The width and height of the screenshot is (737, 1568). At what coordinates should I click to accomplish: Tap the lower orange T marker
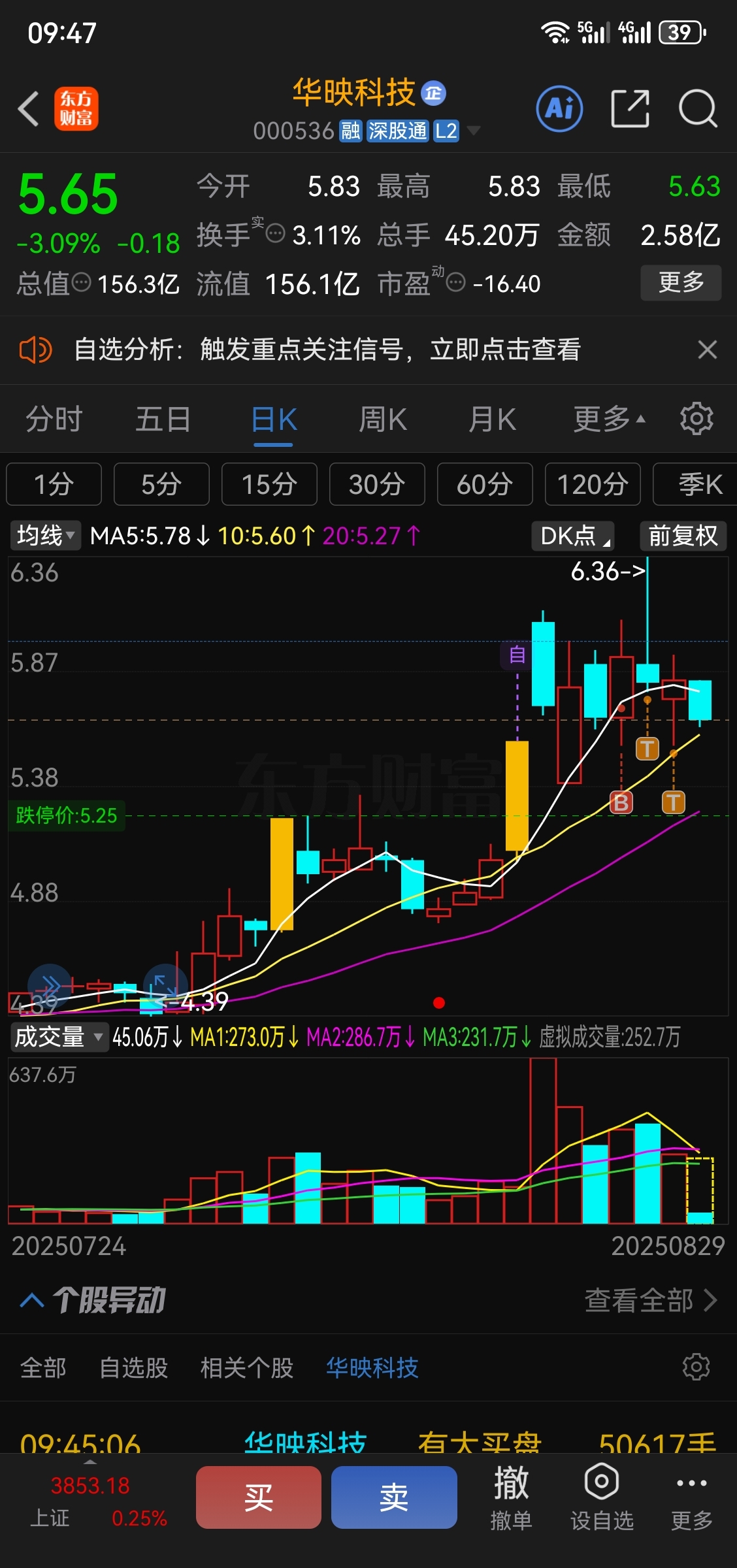[x=674, y=802]
